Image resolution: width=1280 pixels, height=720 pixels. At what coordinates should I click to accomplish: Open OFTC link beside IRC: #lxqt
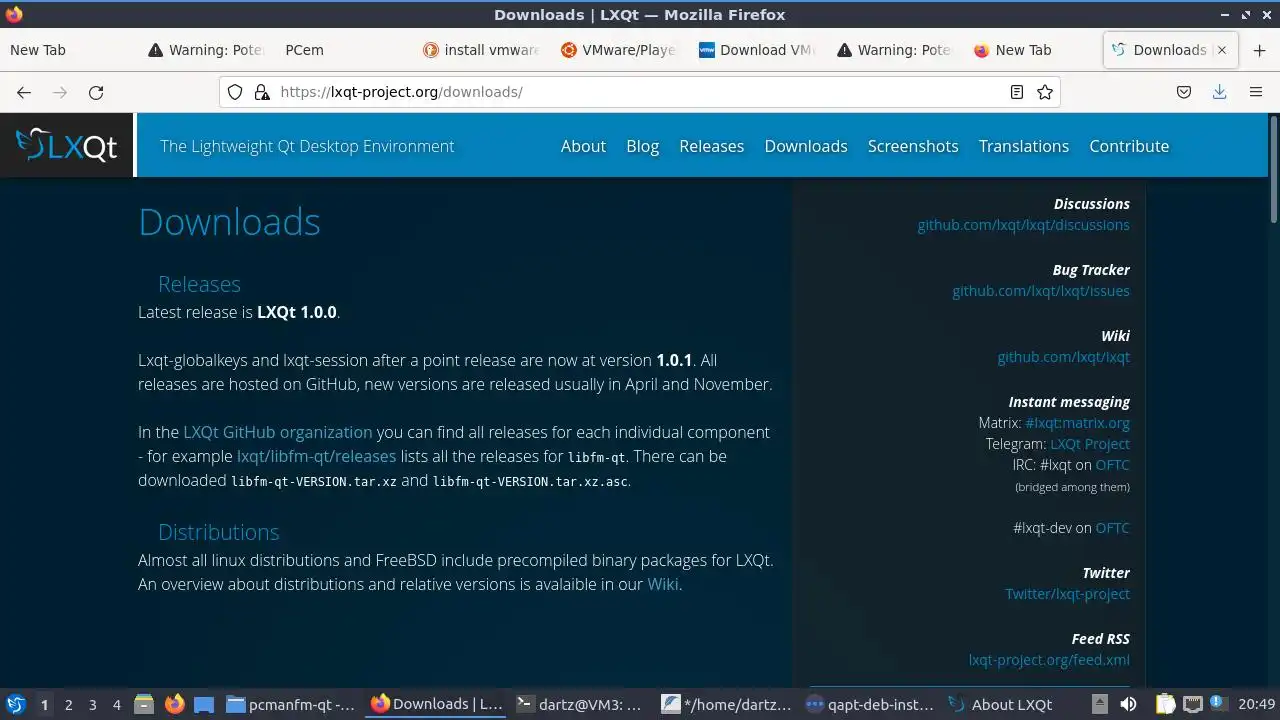coord(1112,465)
